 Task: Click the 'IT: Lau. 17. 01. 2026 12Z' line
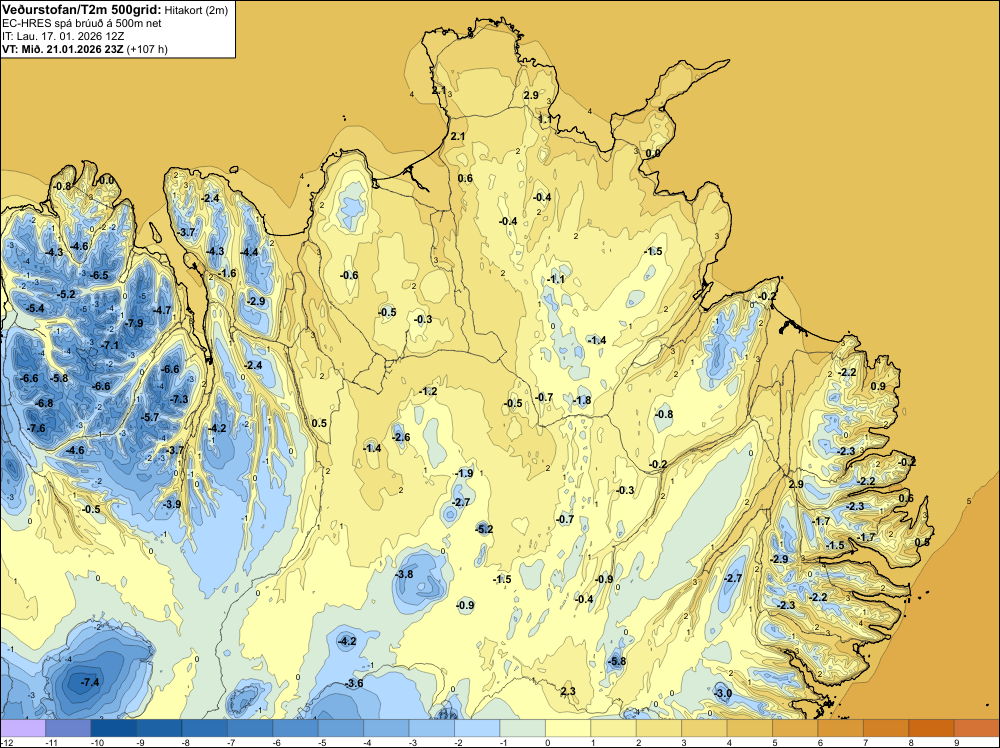63,36
